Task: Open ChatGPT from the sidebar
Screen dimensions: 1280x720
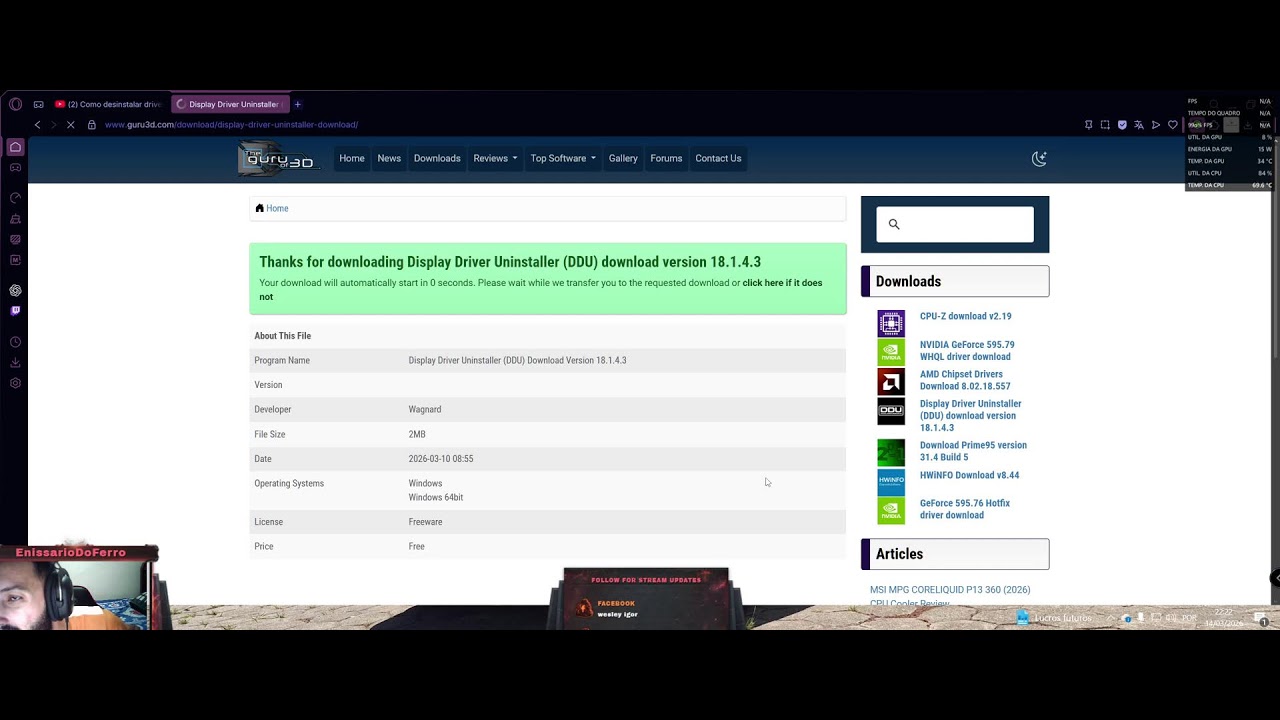Action: pyautogui.click(x=15, y=290)
